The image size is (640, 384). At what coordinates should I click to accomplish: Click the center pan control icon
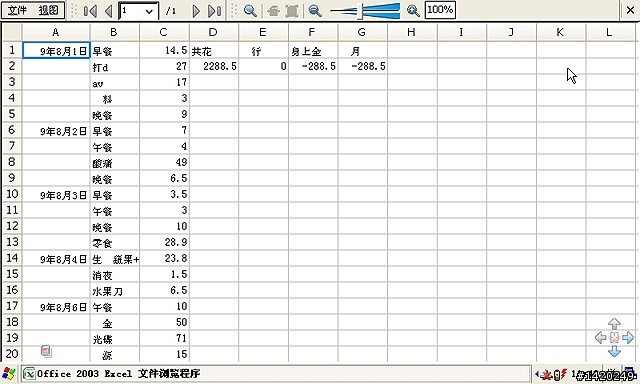614,337
